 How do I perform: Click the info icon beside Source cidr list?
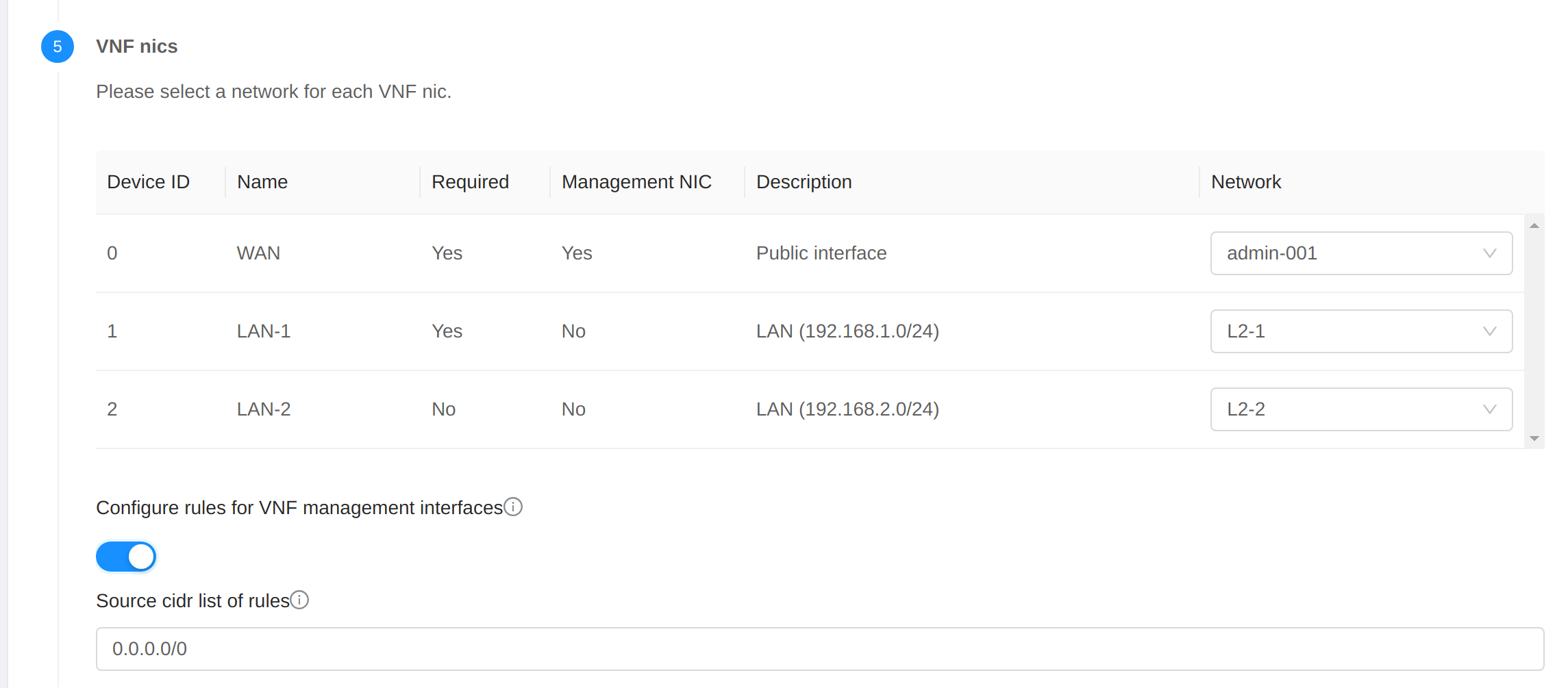(299, 600)
